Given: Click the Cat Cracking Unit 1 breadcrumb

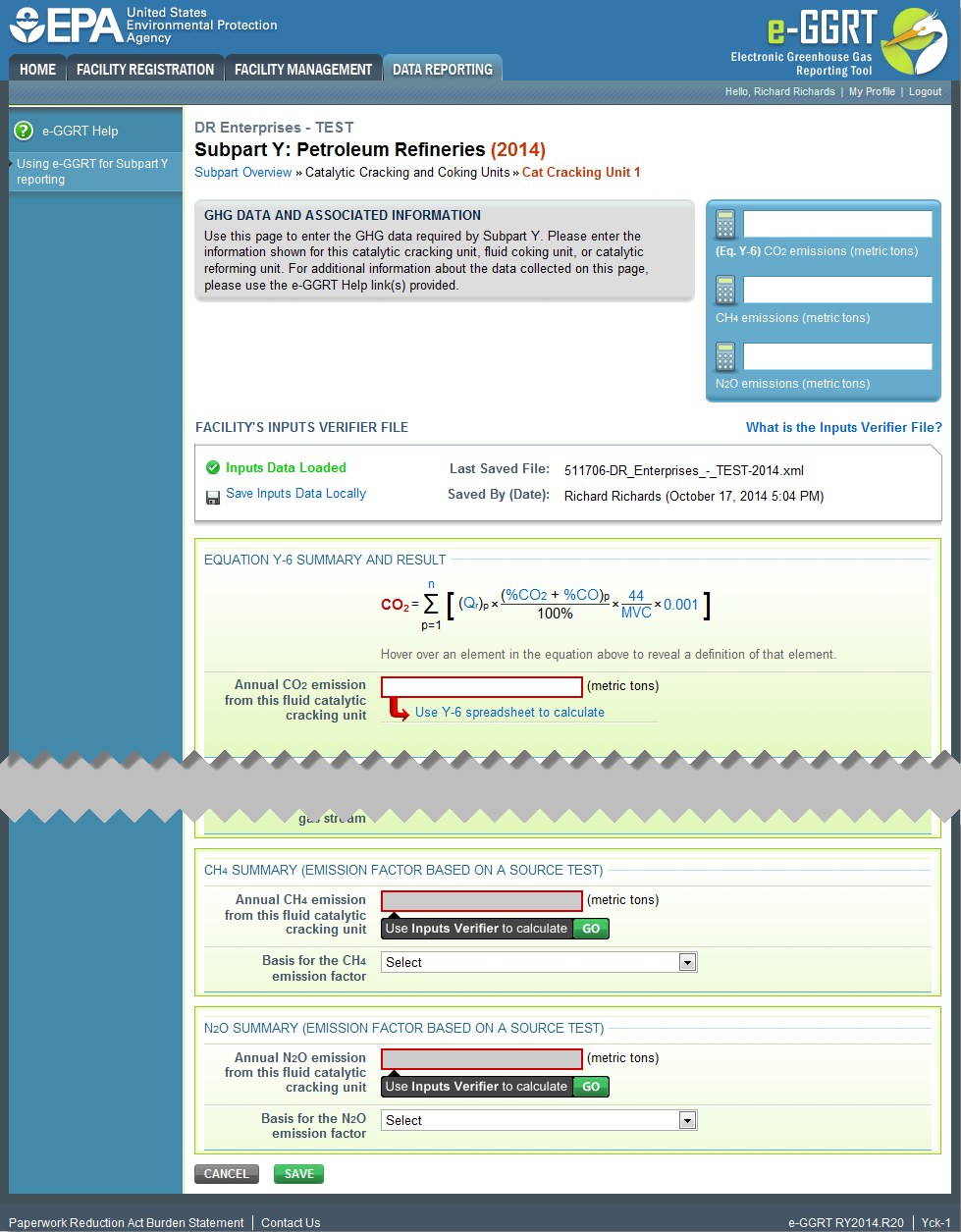Looking at the screenshot, I should 581,172.
